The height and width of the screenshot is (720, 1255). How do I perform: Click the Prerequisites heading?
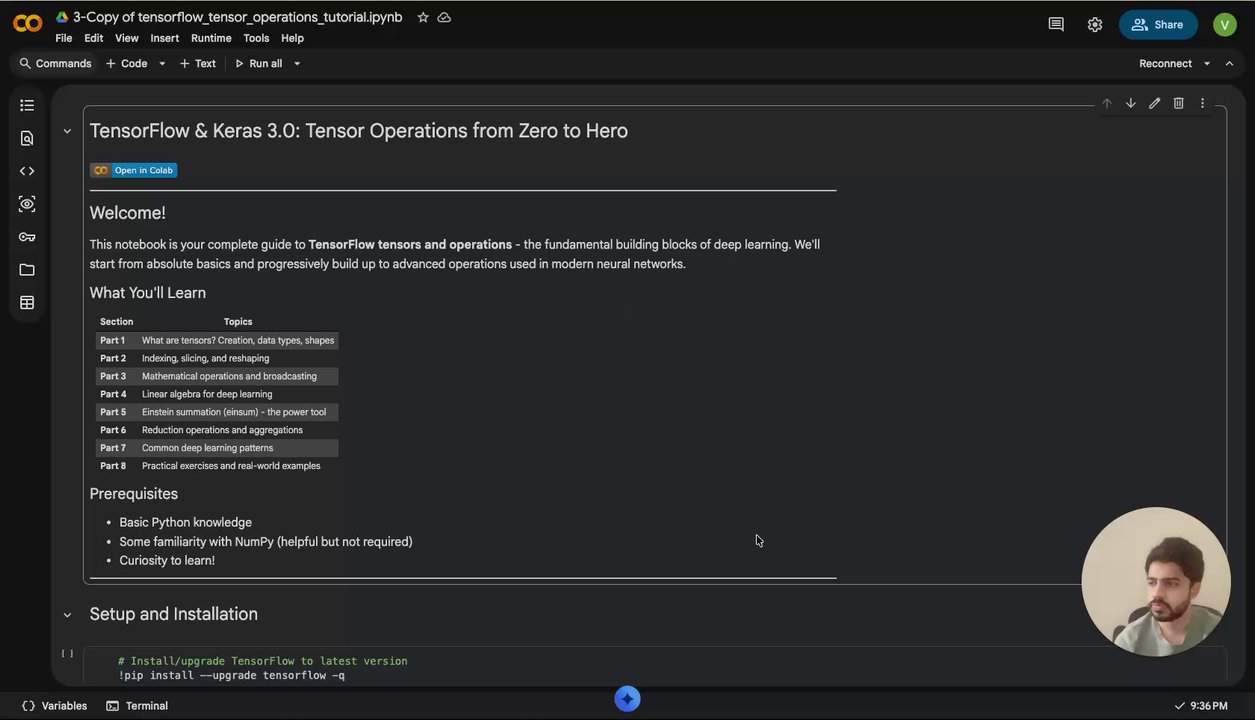coord(134,494)
